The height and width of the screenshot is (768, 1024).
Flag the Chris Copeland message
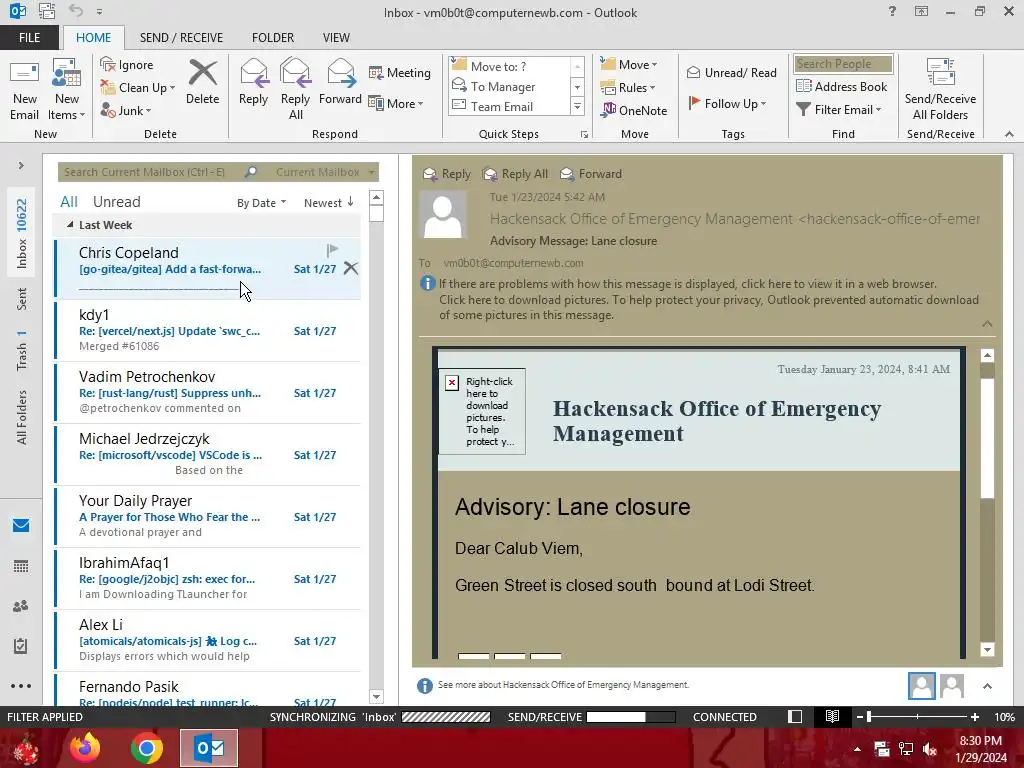[x=332, y=250]
